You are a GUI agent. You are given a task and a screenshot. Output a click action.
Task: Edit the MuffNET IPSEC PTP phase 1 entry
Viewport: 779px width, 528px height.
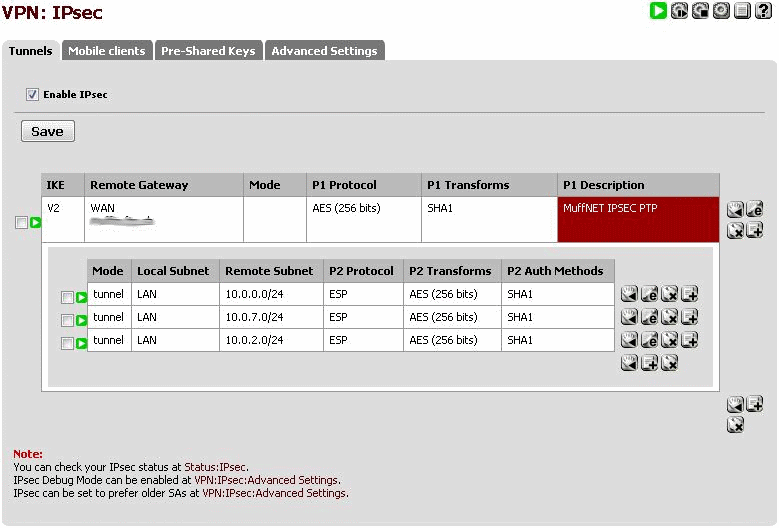pos(755,209)
